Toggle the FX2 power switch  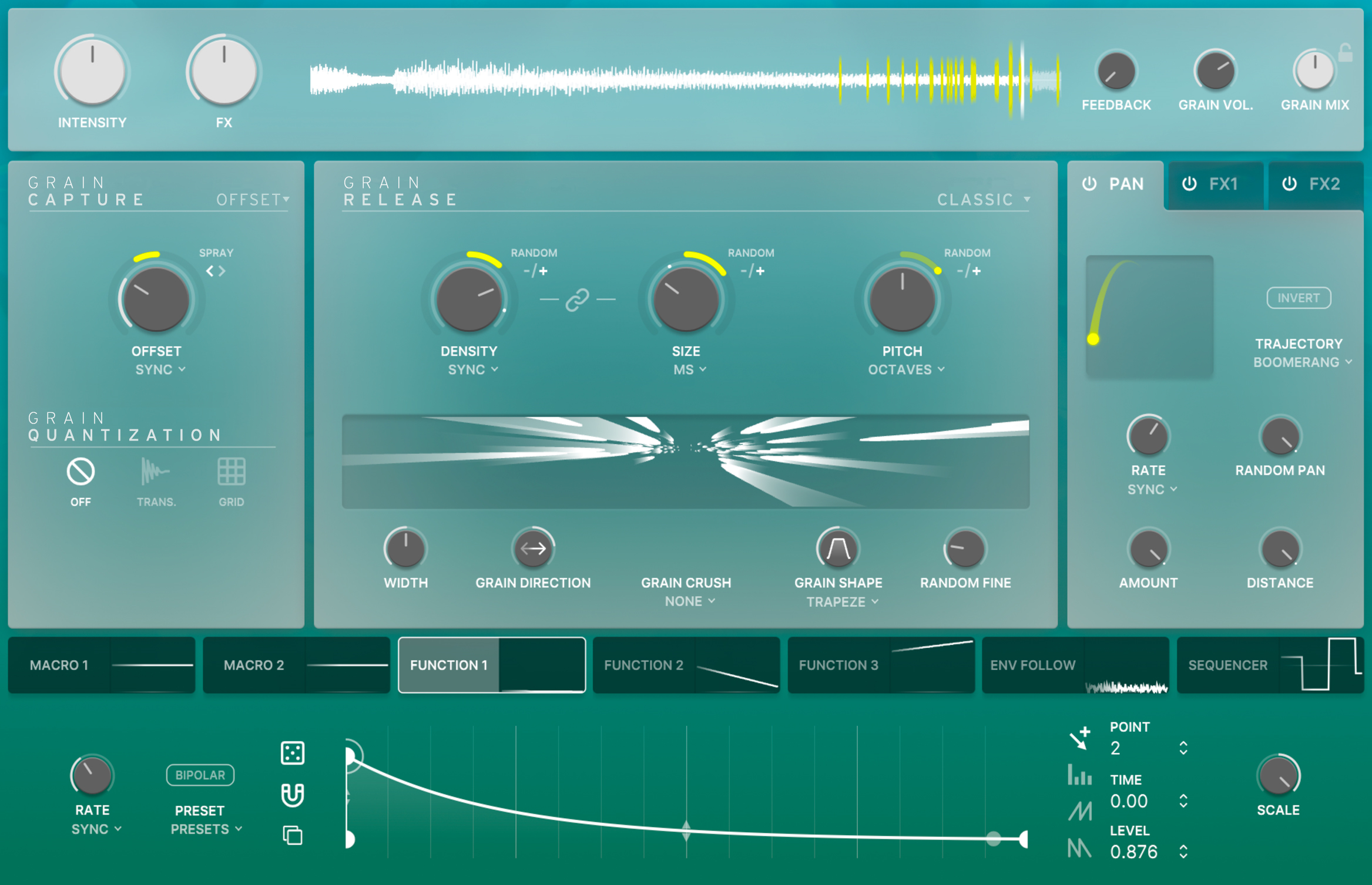pos(1289,185)
